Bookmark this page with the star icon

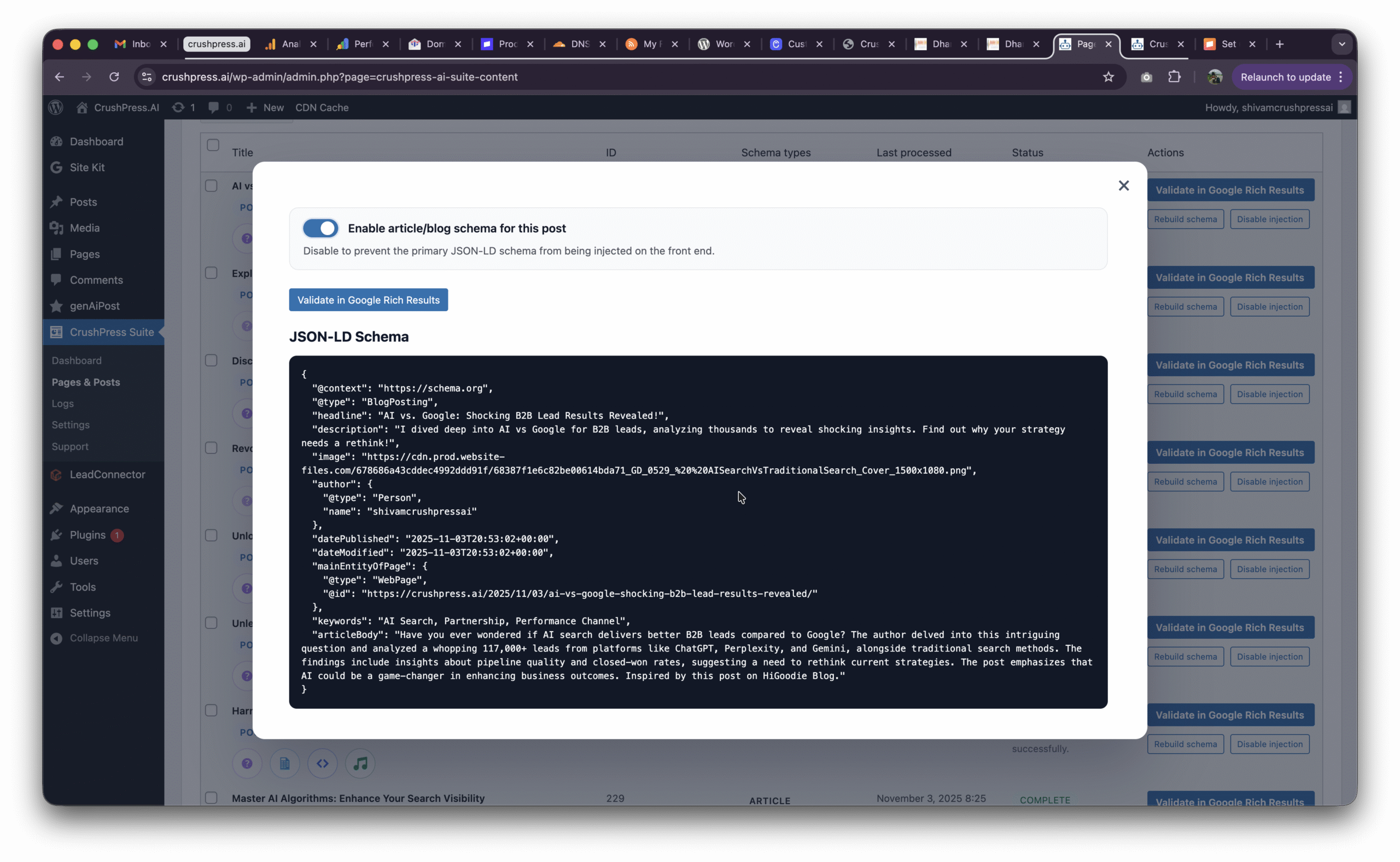click(x=1108, y=77)
